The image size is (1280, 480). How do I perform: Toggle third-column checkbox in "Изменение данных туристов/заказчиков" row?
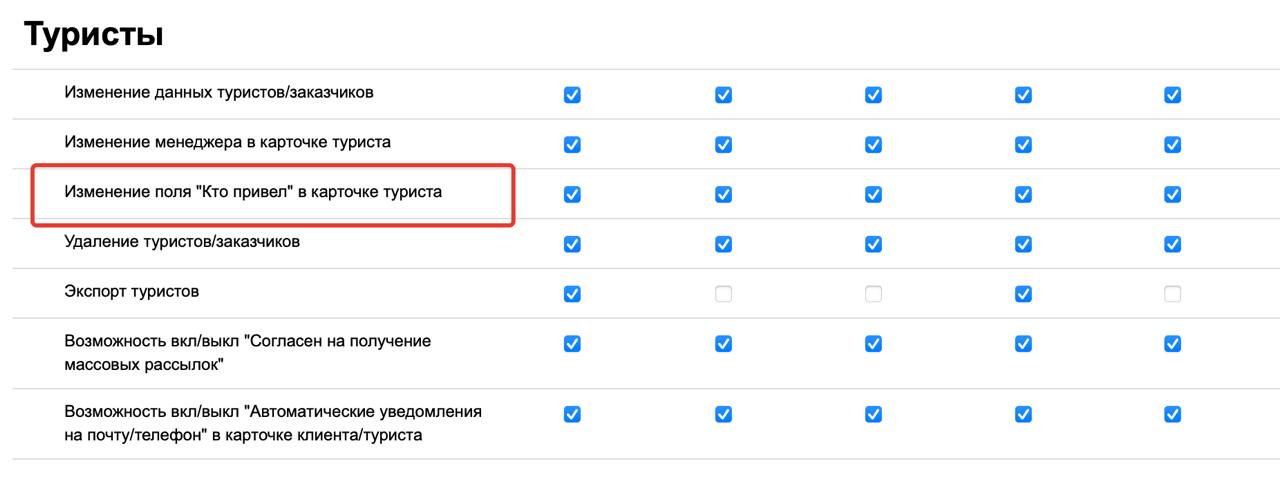point(873,95)
